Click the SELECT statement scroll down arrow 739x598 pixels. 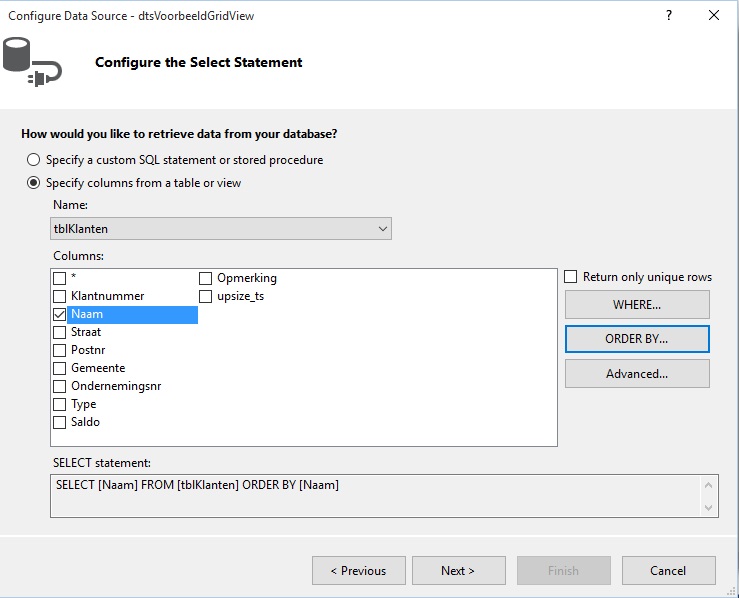[x=708, y=508]
